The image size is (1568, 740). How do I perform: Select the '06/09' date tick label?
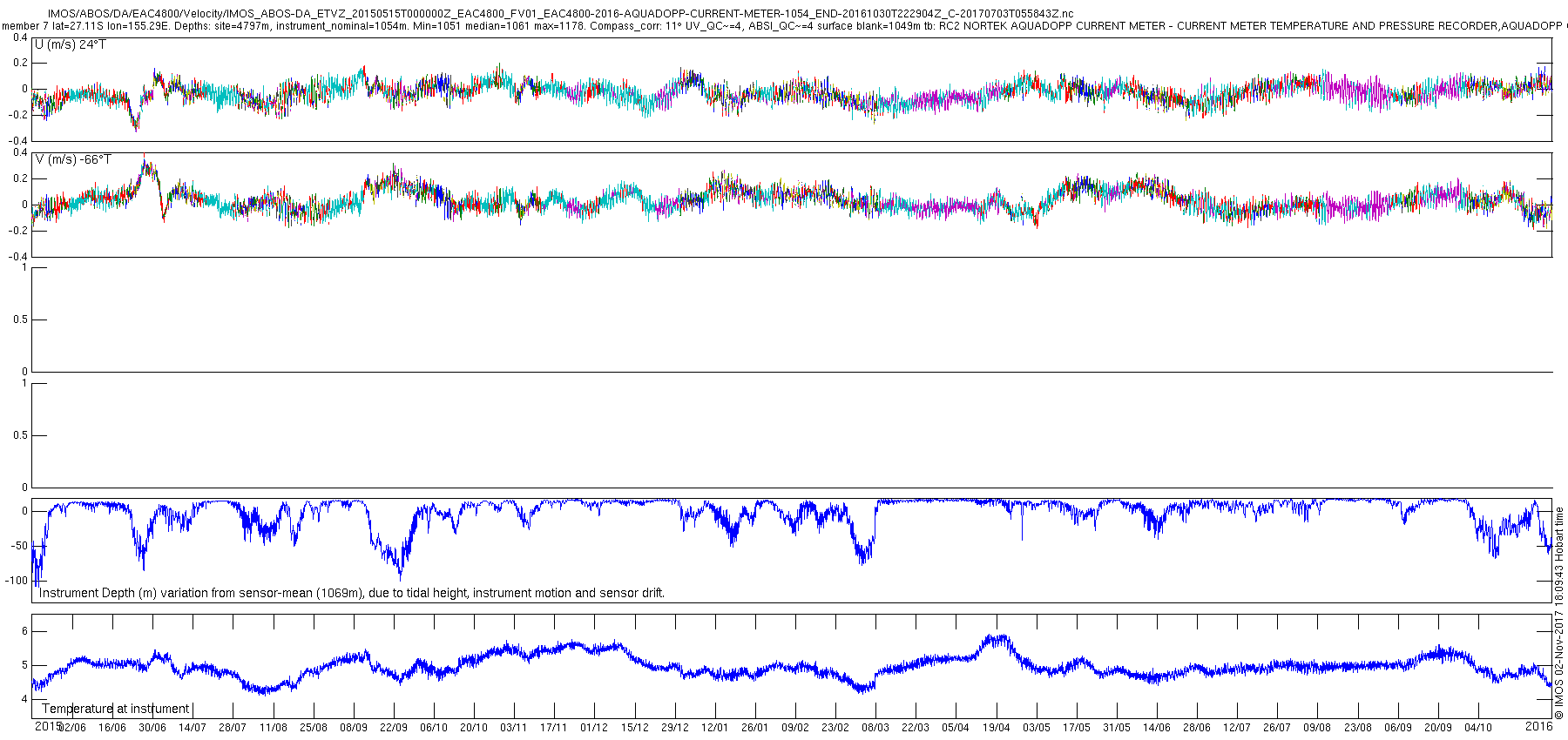click(1398, 728)
